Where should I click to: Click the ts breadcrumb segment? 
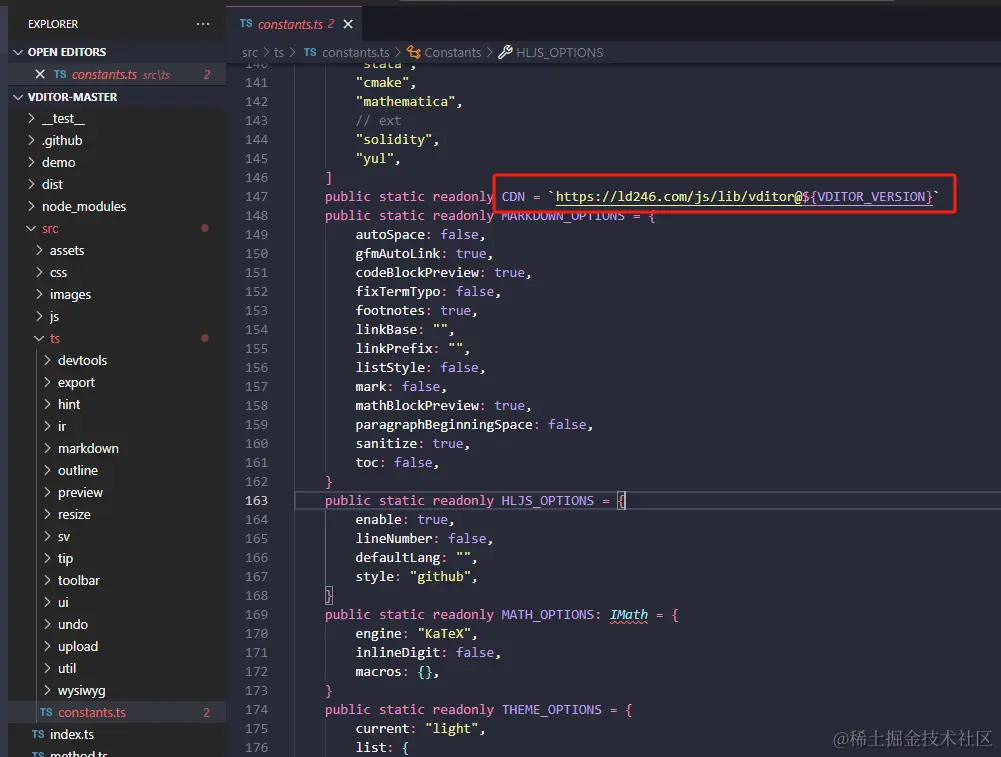278,52
